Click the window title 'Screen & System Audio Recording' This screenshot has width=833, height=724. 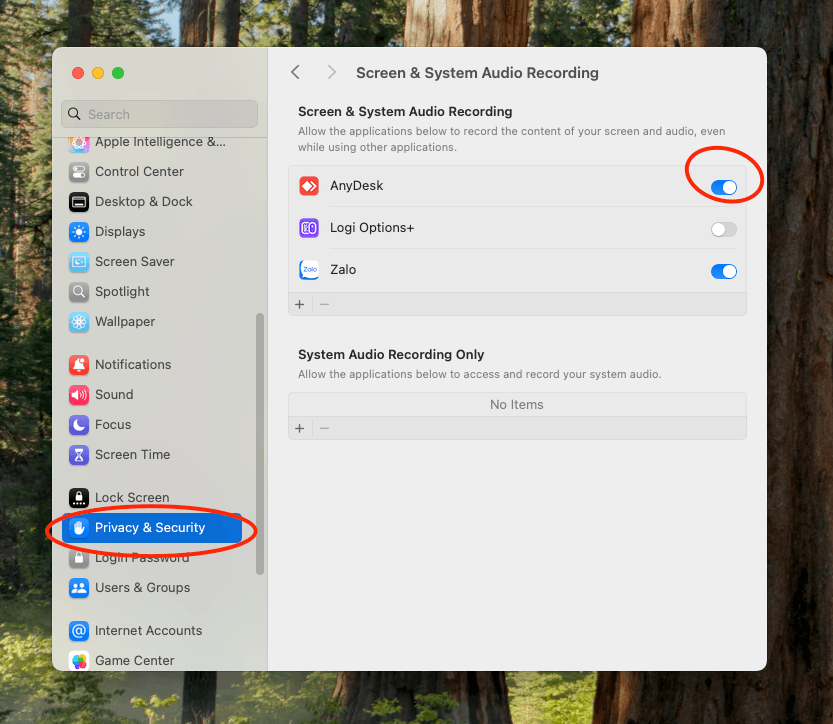[x=477, y=73]
